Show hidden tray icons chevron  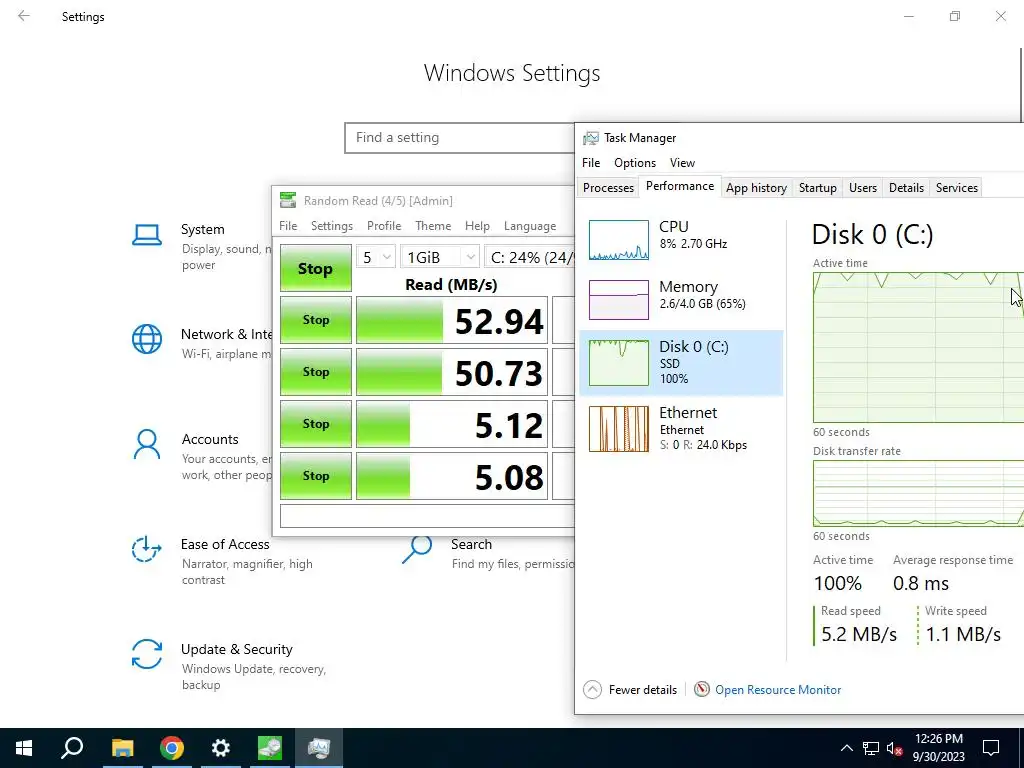pos(846,748)
